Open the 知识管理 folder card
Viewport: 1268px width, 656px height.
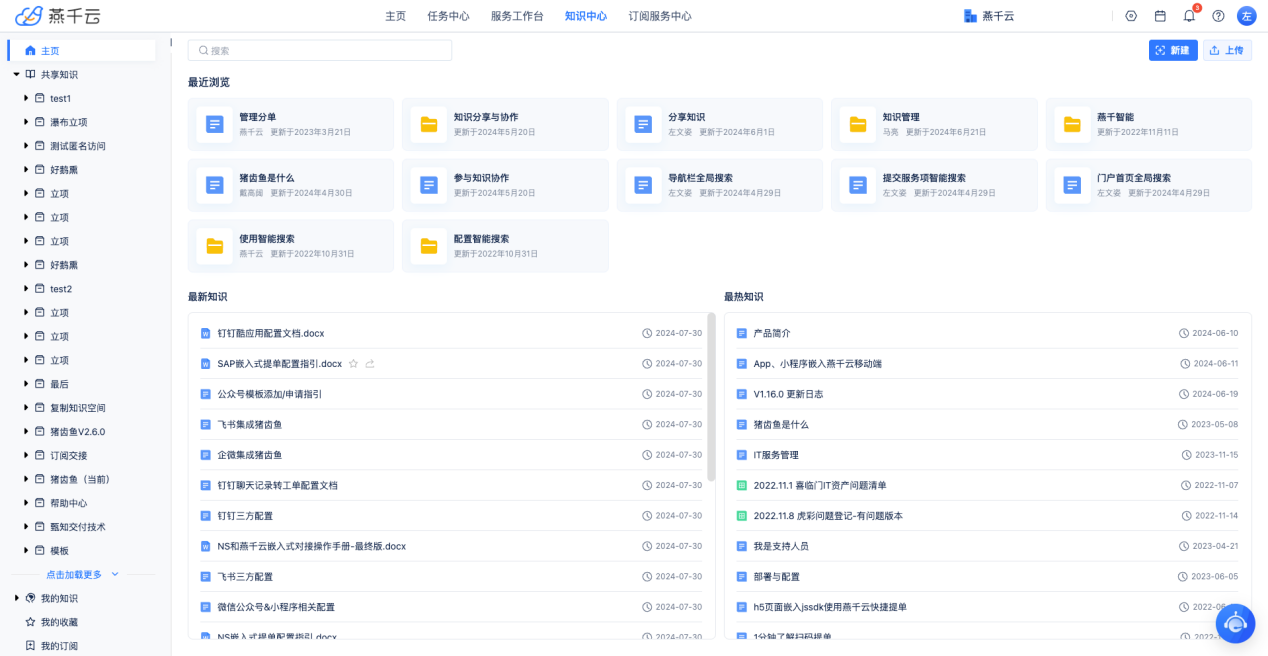pyautogui.click(x=932, y=124)
